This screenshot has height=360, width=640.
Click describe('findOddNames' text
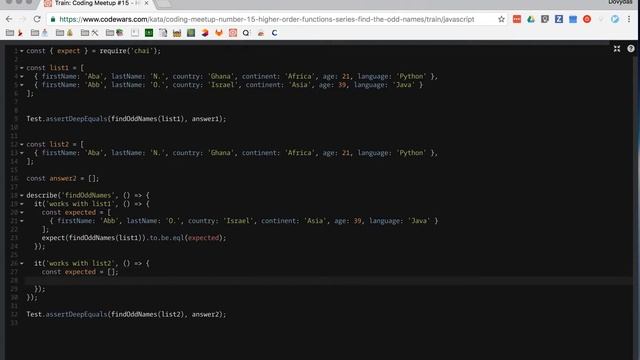[x=69, y=196]
